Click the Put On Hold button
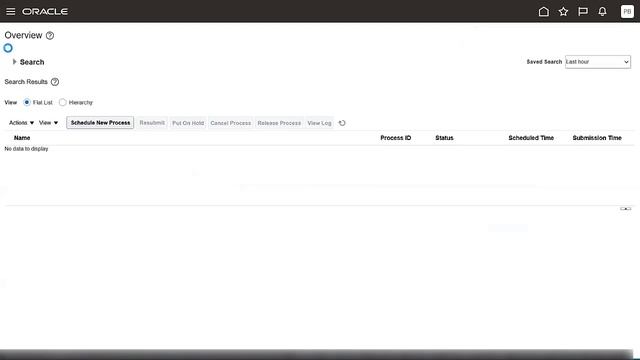Viewport: 640px width, 360px height. click(x=188, y=123)
